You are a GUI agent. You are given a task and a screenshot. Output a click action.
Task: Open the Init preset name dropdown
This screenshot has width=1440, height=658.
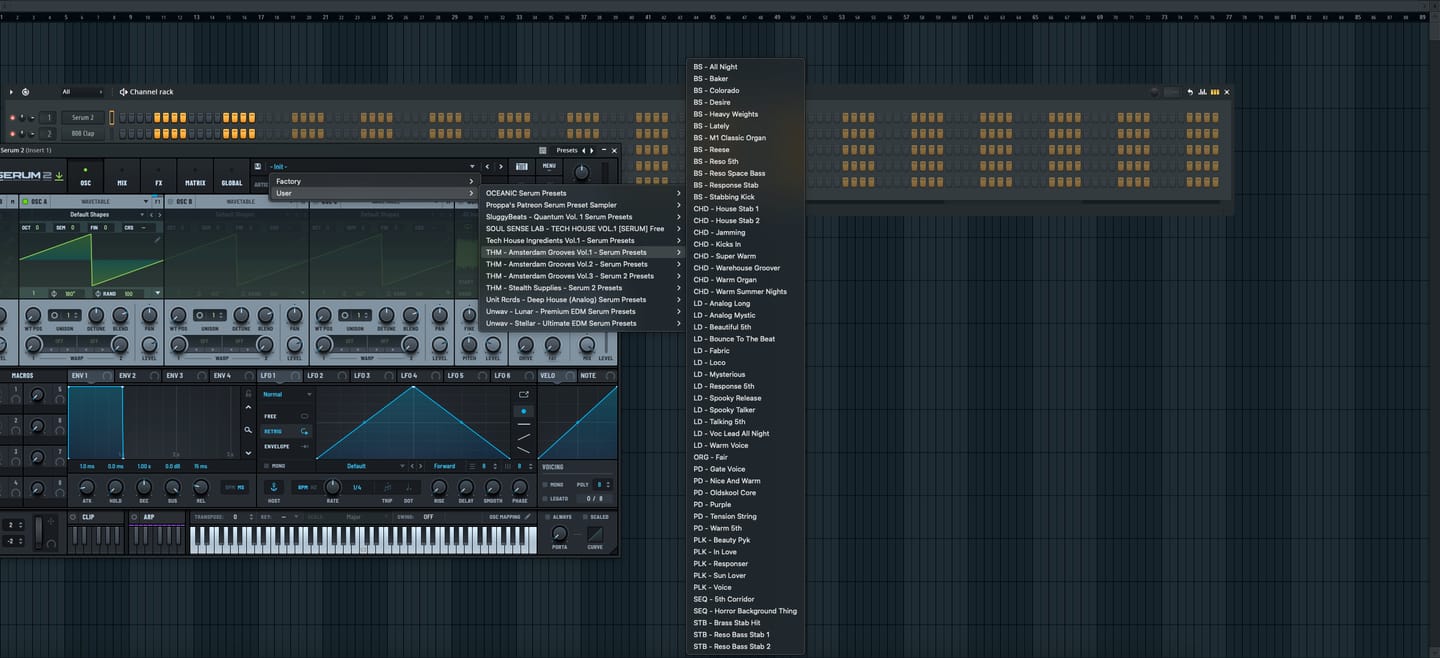[x=372, y=166]
